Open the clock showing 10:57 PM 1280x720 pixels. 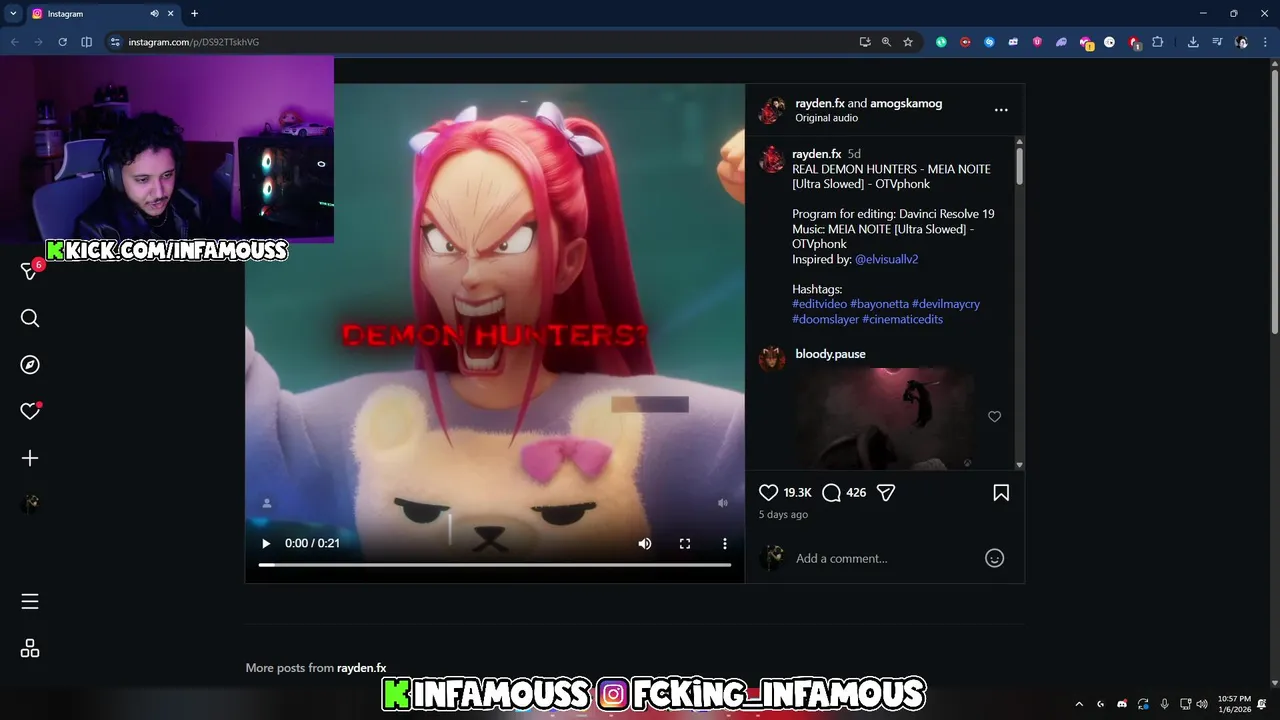(1234, 704)
